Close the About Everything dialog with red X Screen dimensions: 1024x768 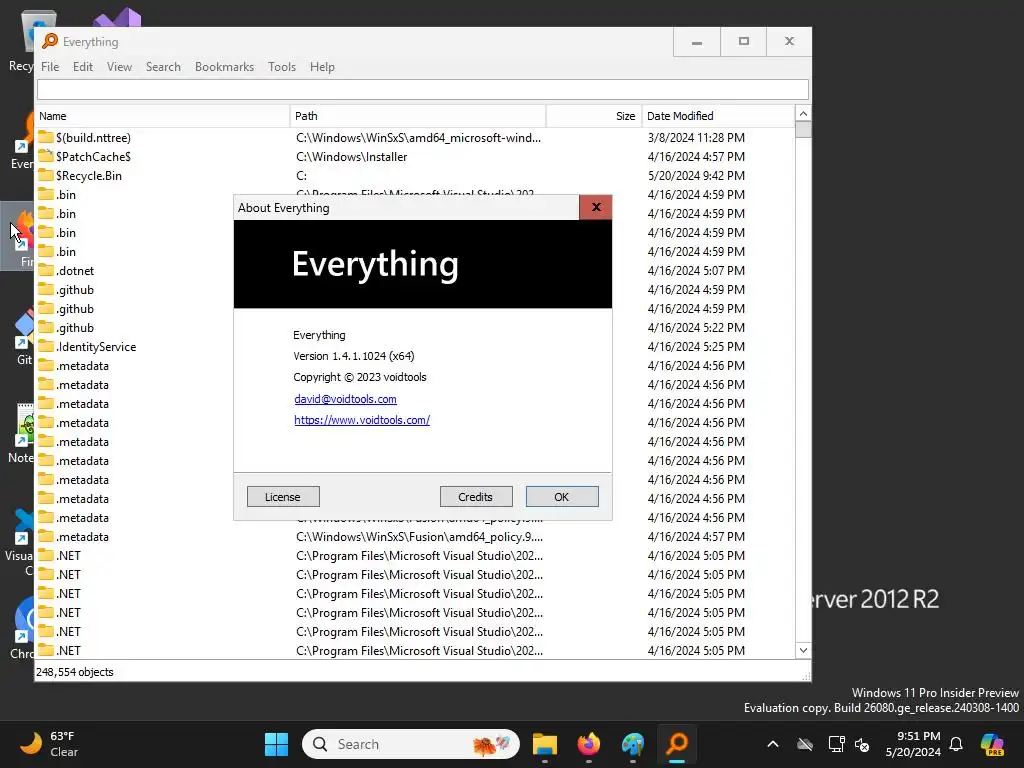click(x=596, y=207)
